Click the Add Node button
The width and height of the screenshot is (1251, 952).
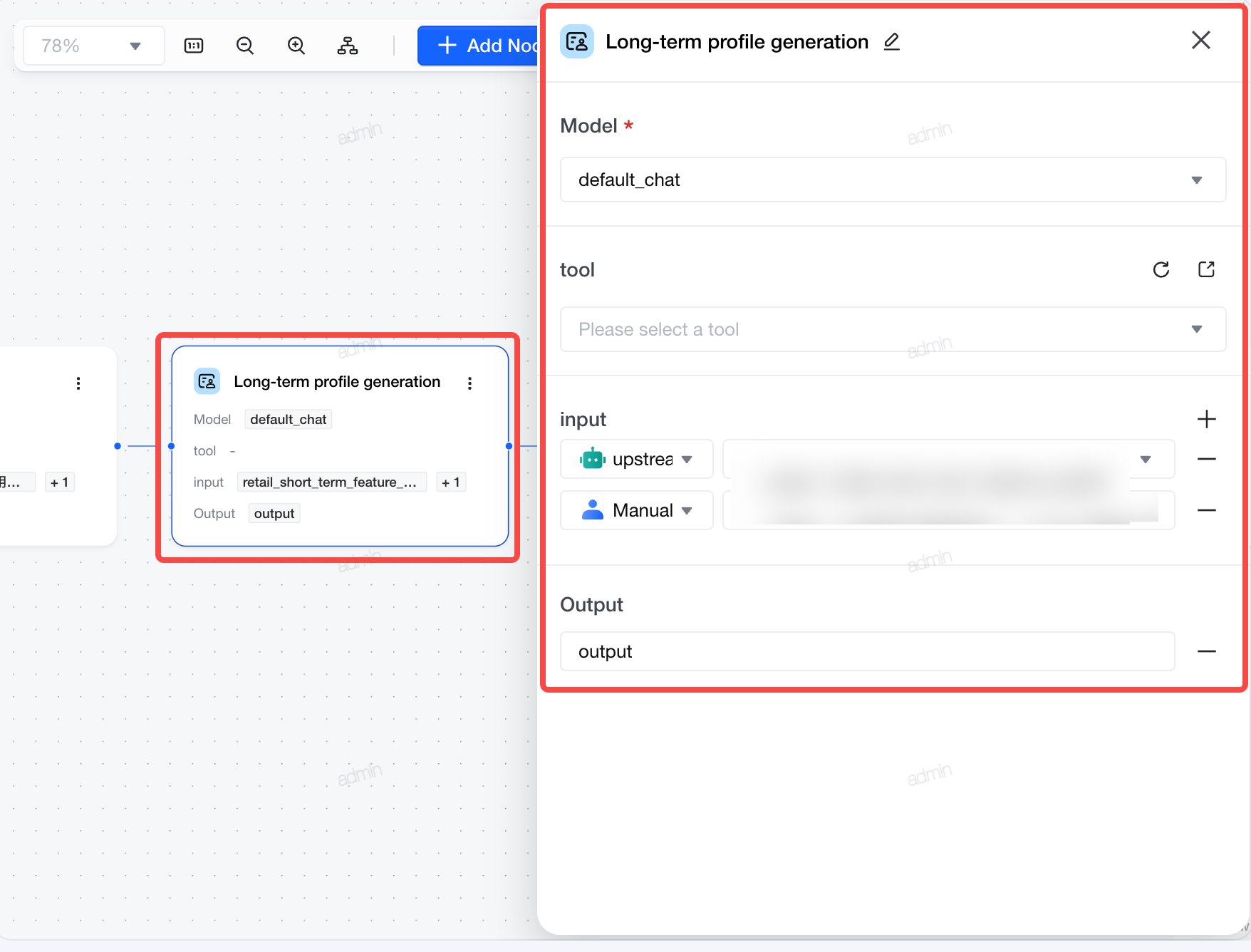click(478, 46)
